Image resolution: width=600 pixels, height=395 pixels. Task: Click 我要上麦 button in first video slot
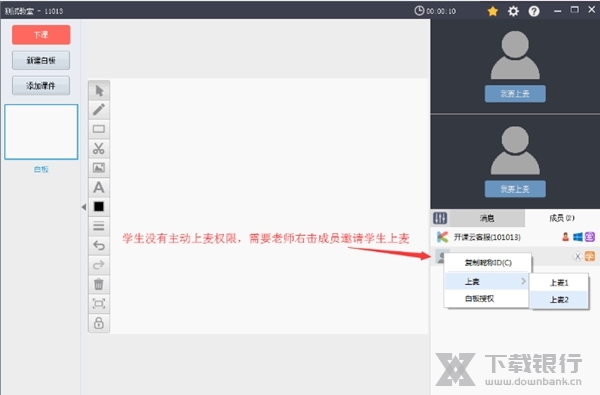515,94
